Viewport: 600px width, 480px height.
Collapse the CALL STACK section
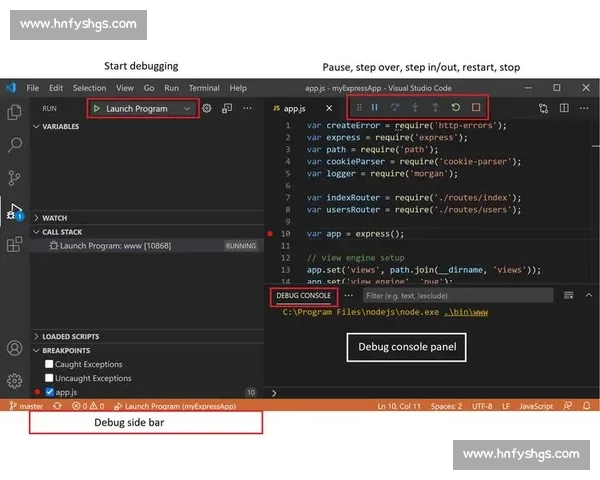(58, 232)
